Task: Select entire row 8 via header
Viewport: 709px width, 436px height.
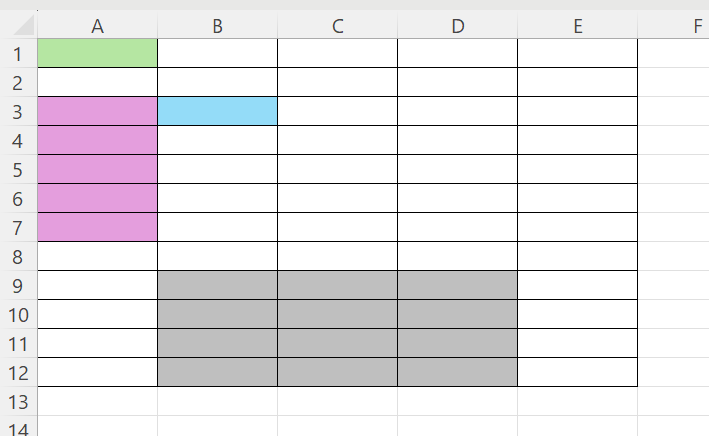Action: tap(18, 256)
